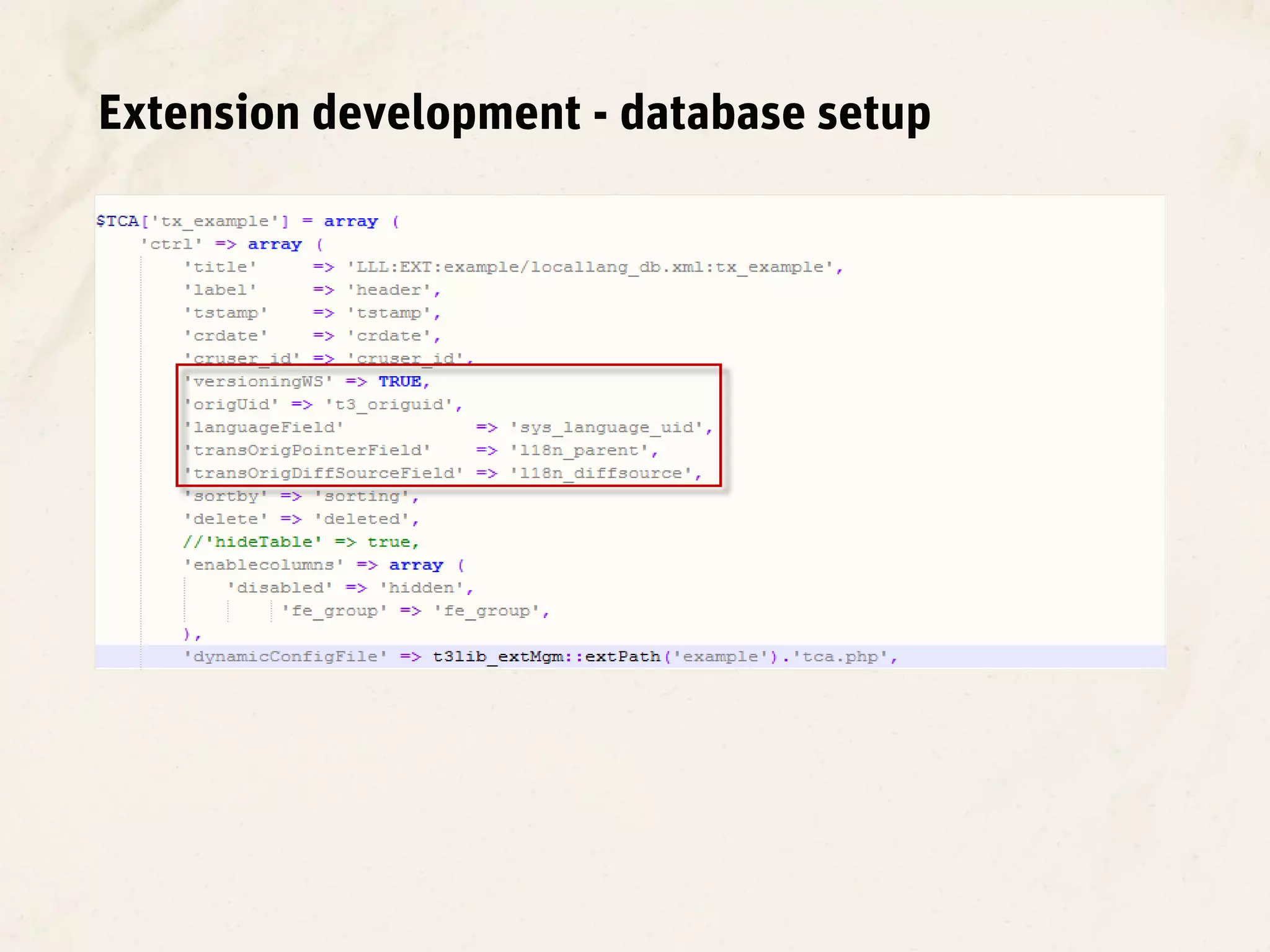This screenshot has width=1270, height=952.
Task: Click the 'transOrigPointerField' key
Action: 308,451
